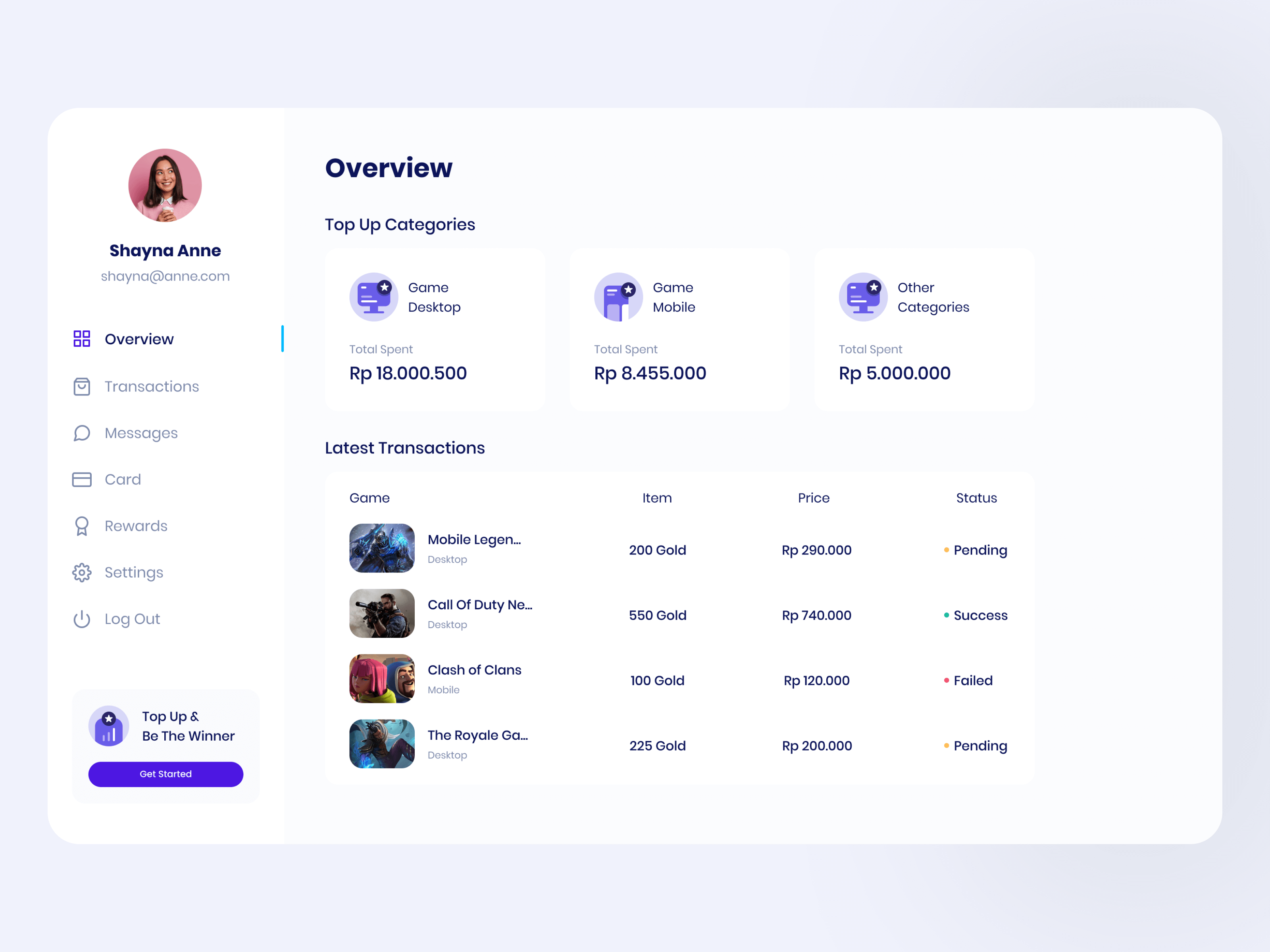Viewport: 1270px width, 952px height.
Task: Click the Mobile Legen... game title
Action: (474, 539)
